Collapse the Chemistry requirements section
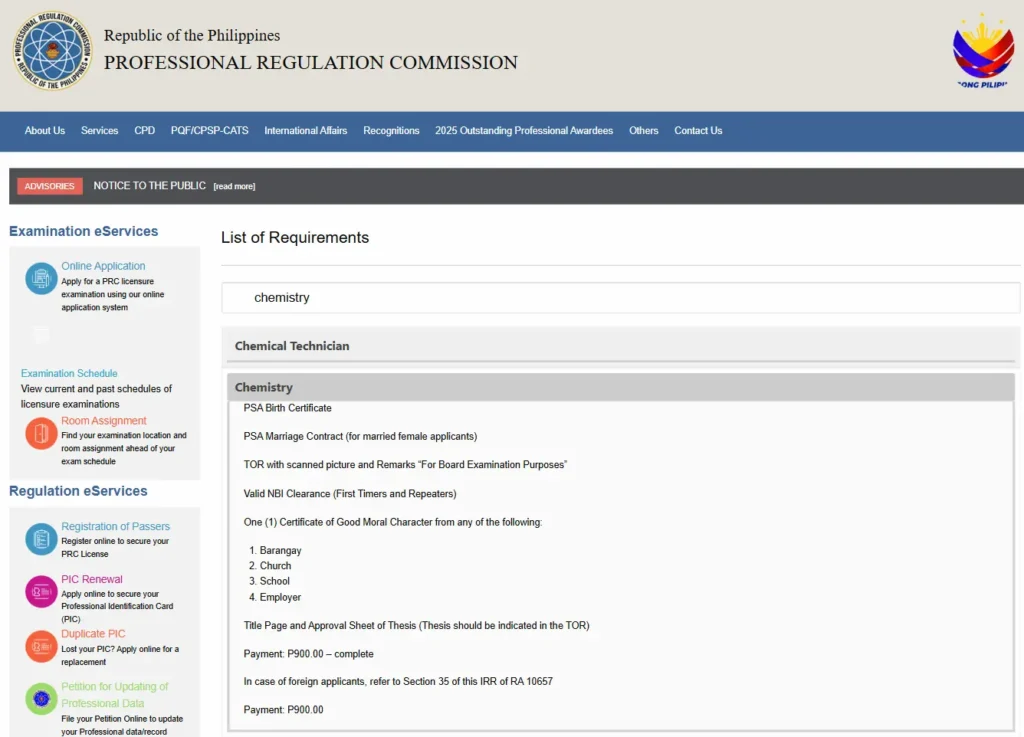The height and width of the screenshot is (737, 1024). 620,387
